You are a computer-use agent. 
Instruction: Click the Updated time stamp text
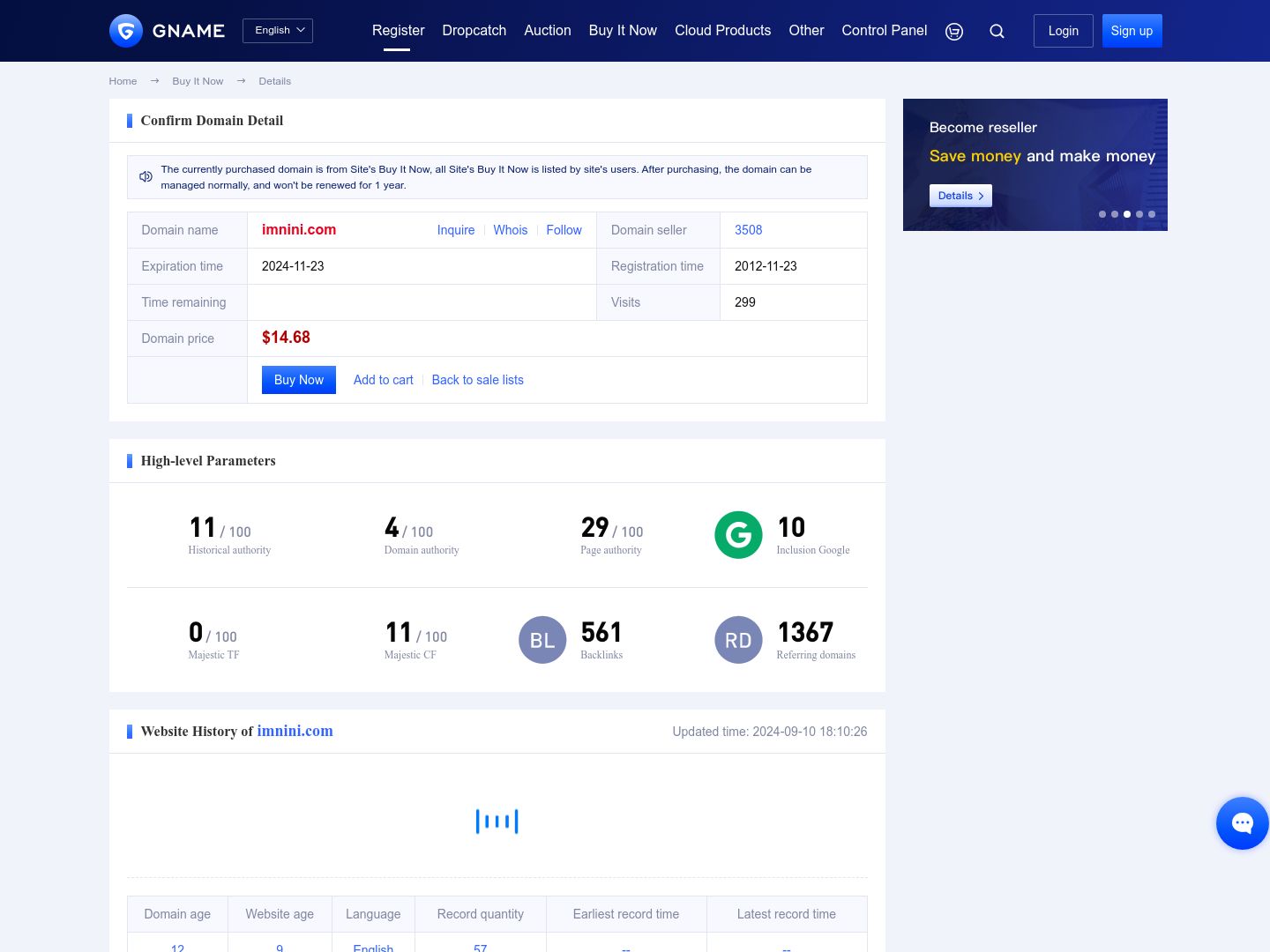pos(770,732)
